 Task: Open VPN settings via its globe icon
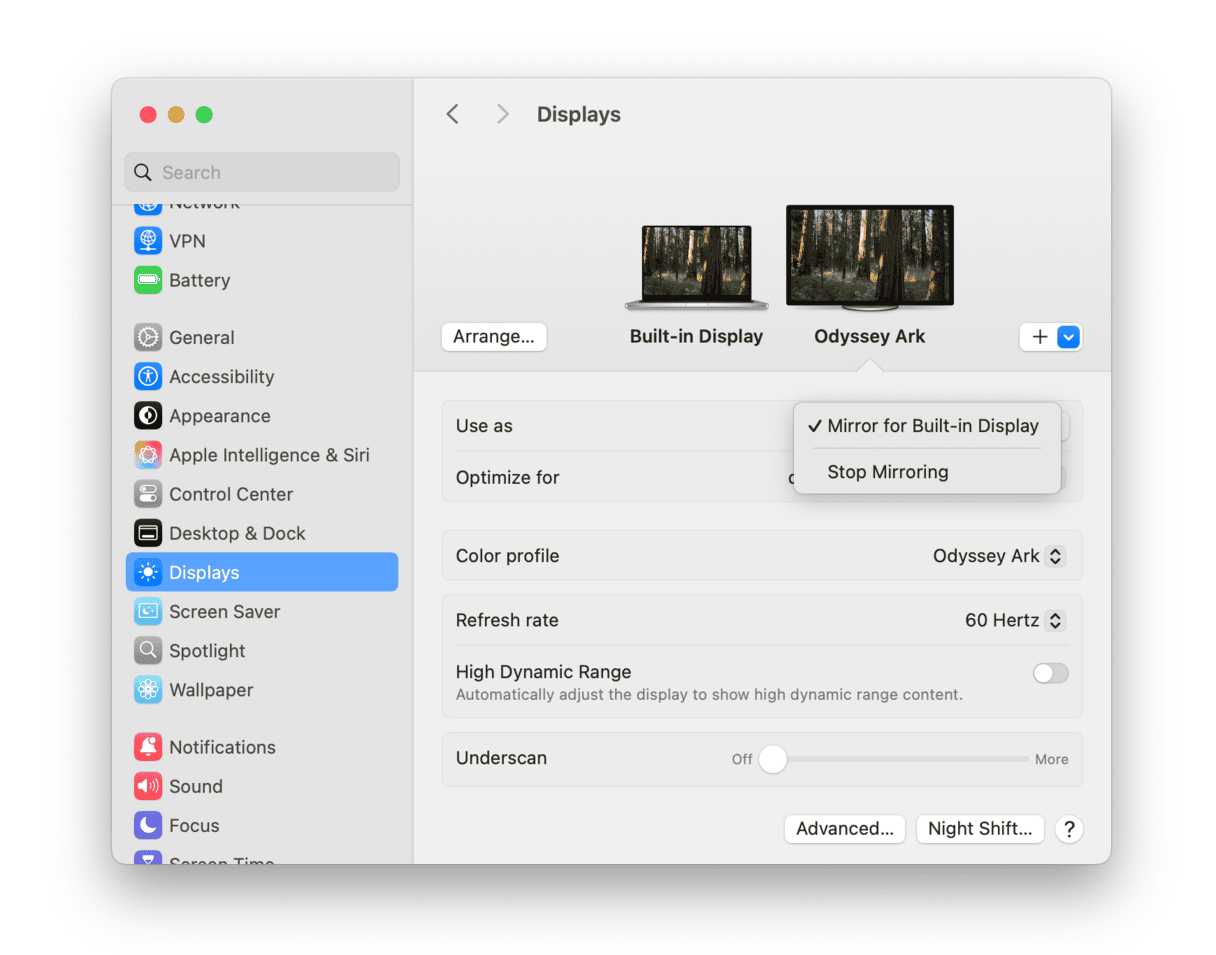coord(148,241)
